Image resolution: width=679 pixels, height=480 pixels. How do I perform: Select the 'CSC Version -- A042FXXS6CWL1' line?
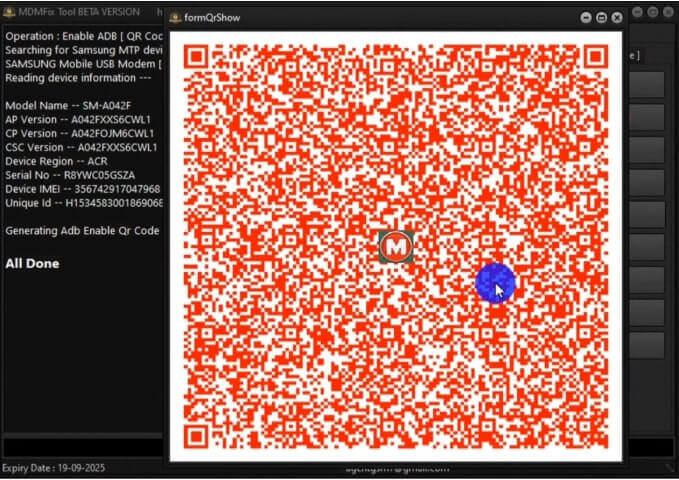point(81,147)
